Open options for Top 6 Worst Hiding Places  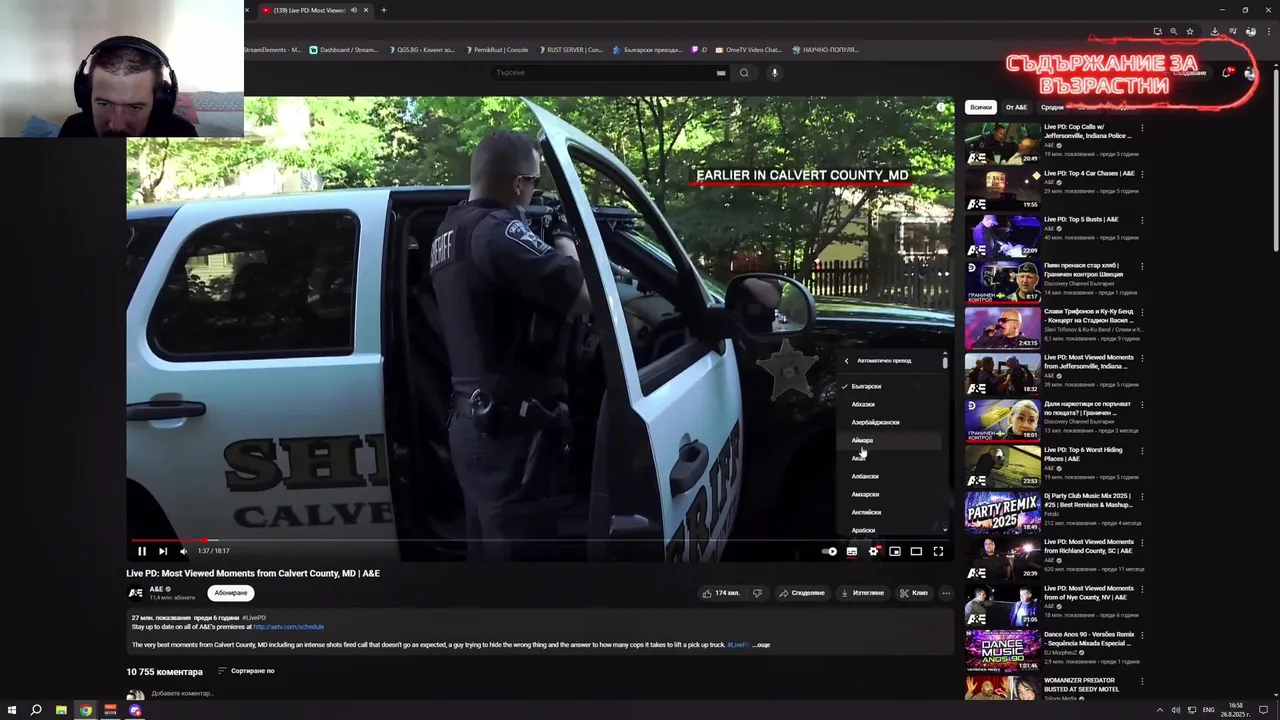pos(1142,451)
